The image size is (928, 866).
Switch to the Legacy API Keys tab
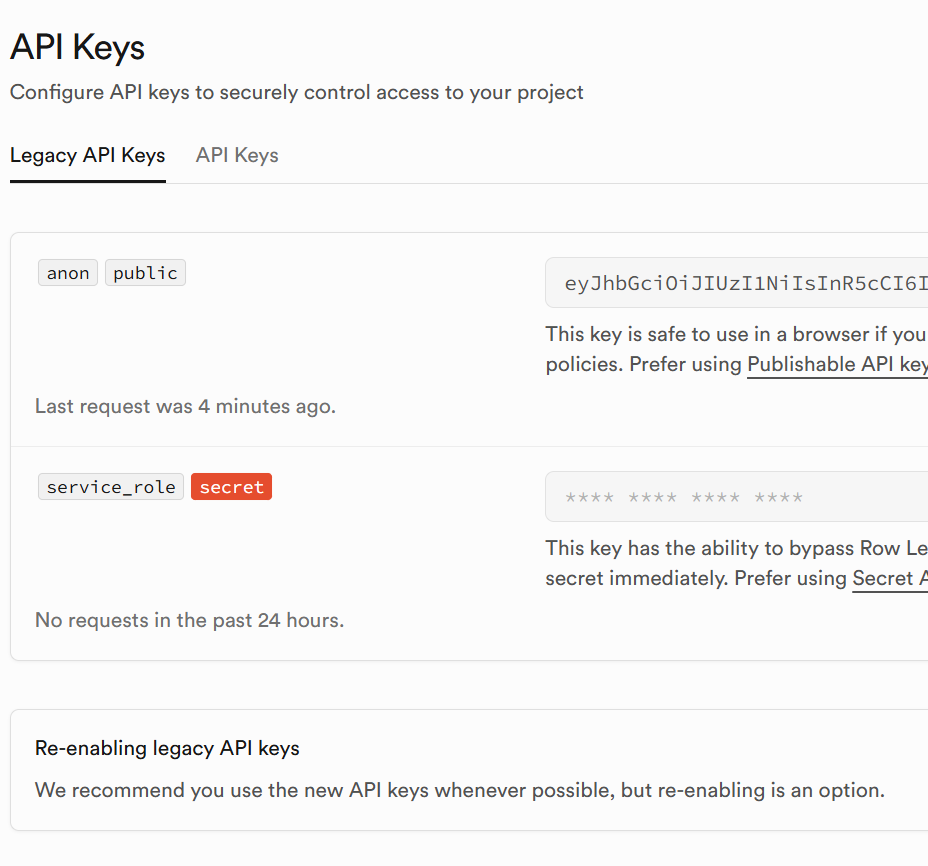[88, 156]
